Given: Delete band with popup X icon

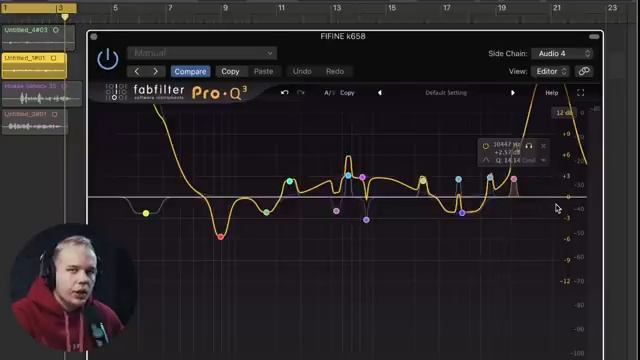Looking at the screenshot, I should coord(543,146).
